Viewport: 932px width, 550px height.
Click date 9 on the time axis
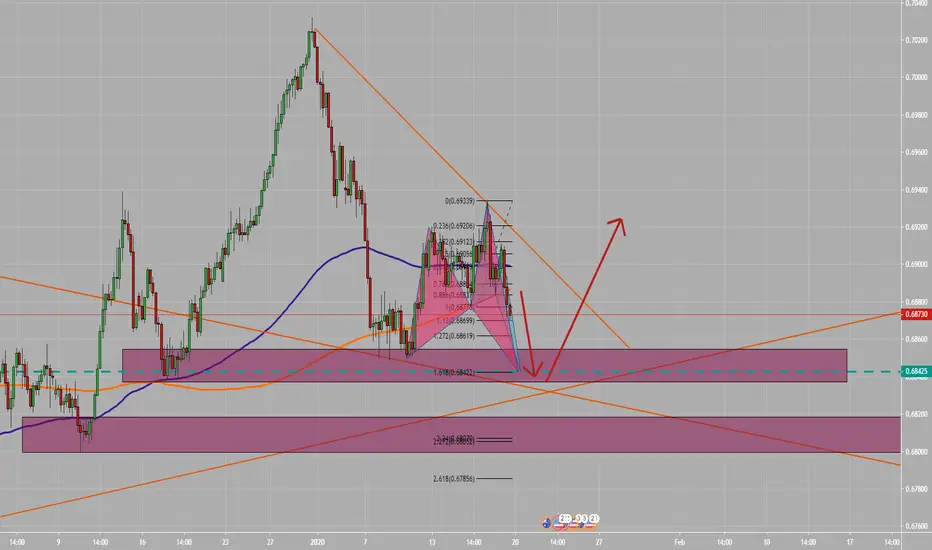tap(58, 542)
